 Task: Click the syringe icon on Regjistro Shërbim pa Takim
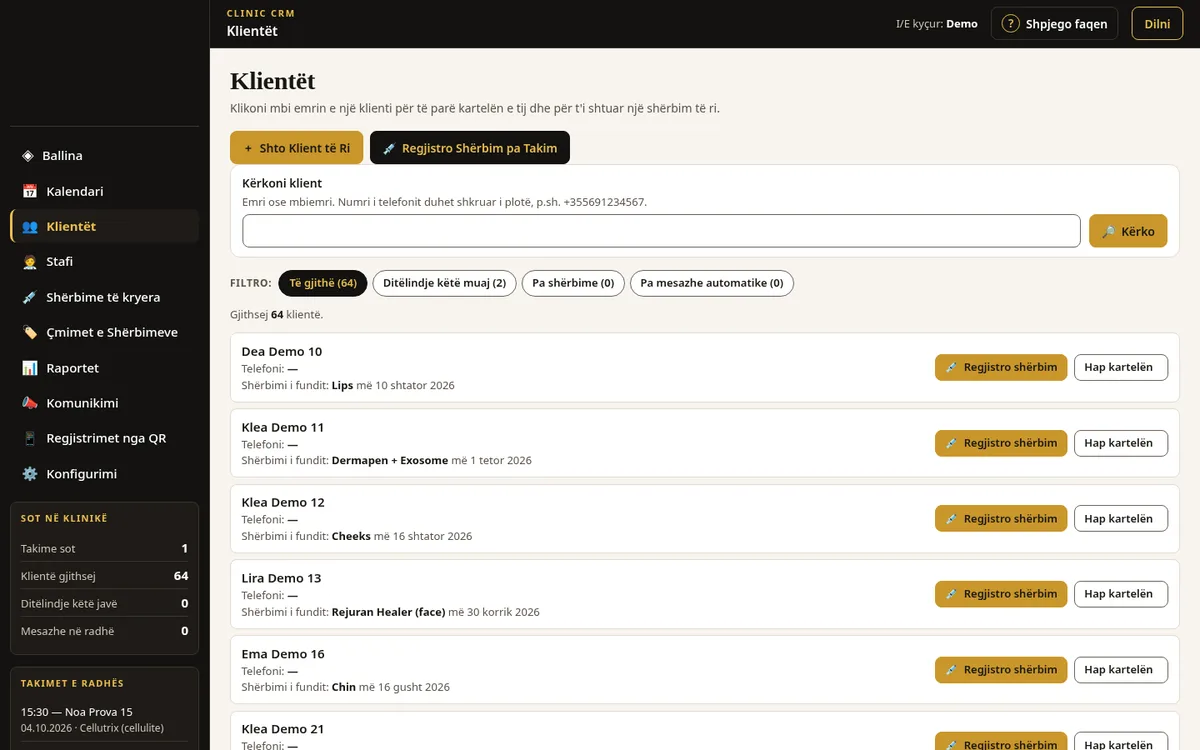(x=389, y=148)
